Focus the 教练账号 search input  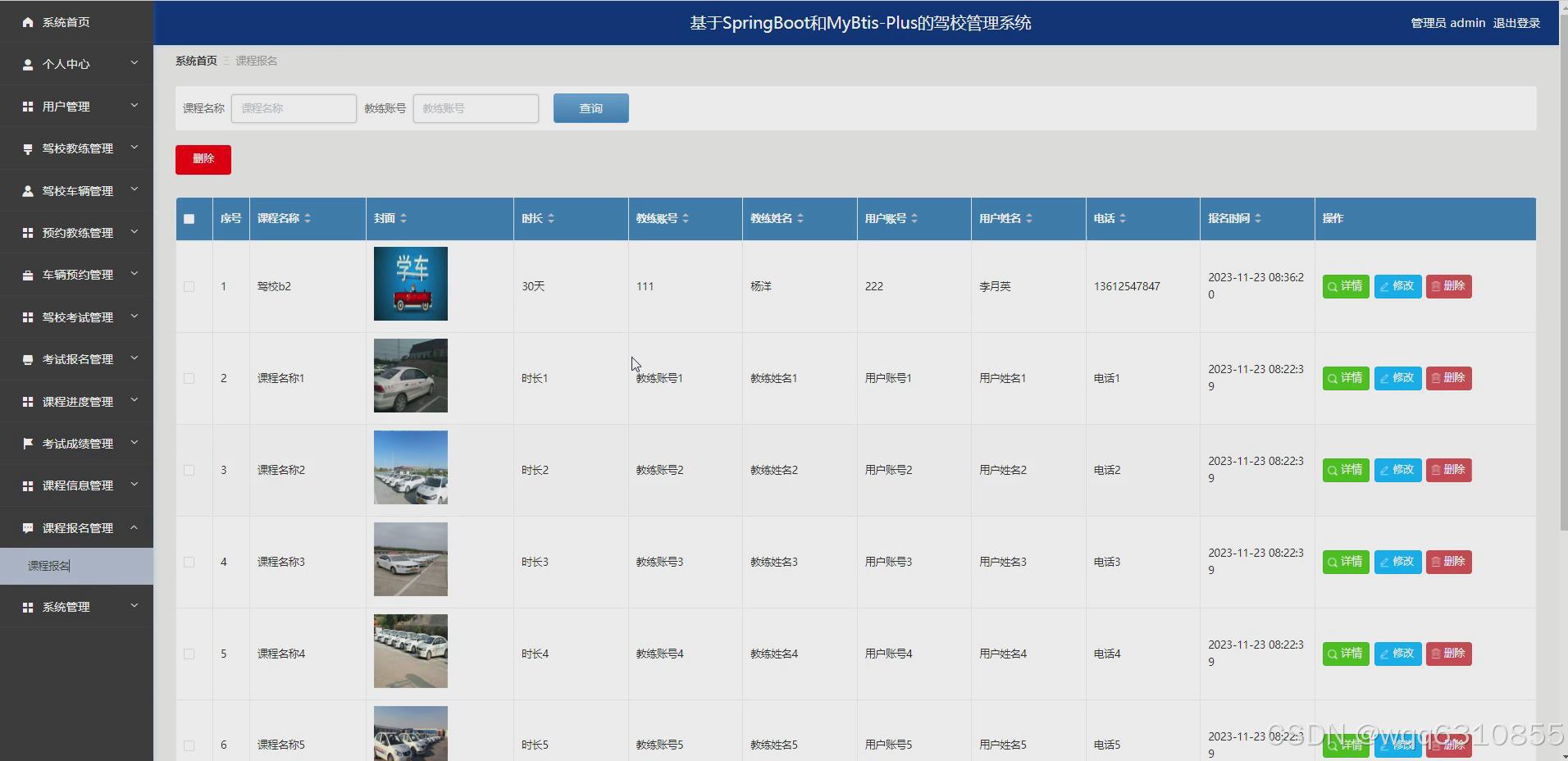pyautogui.click(x=476, y=108)
